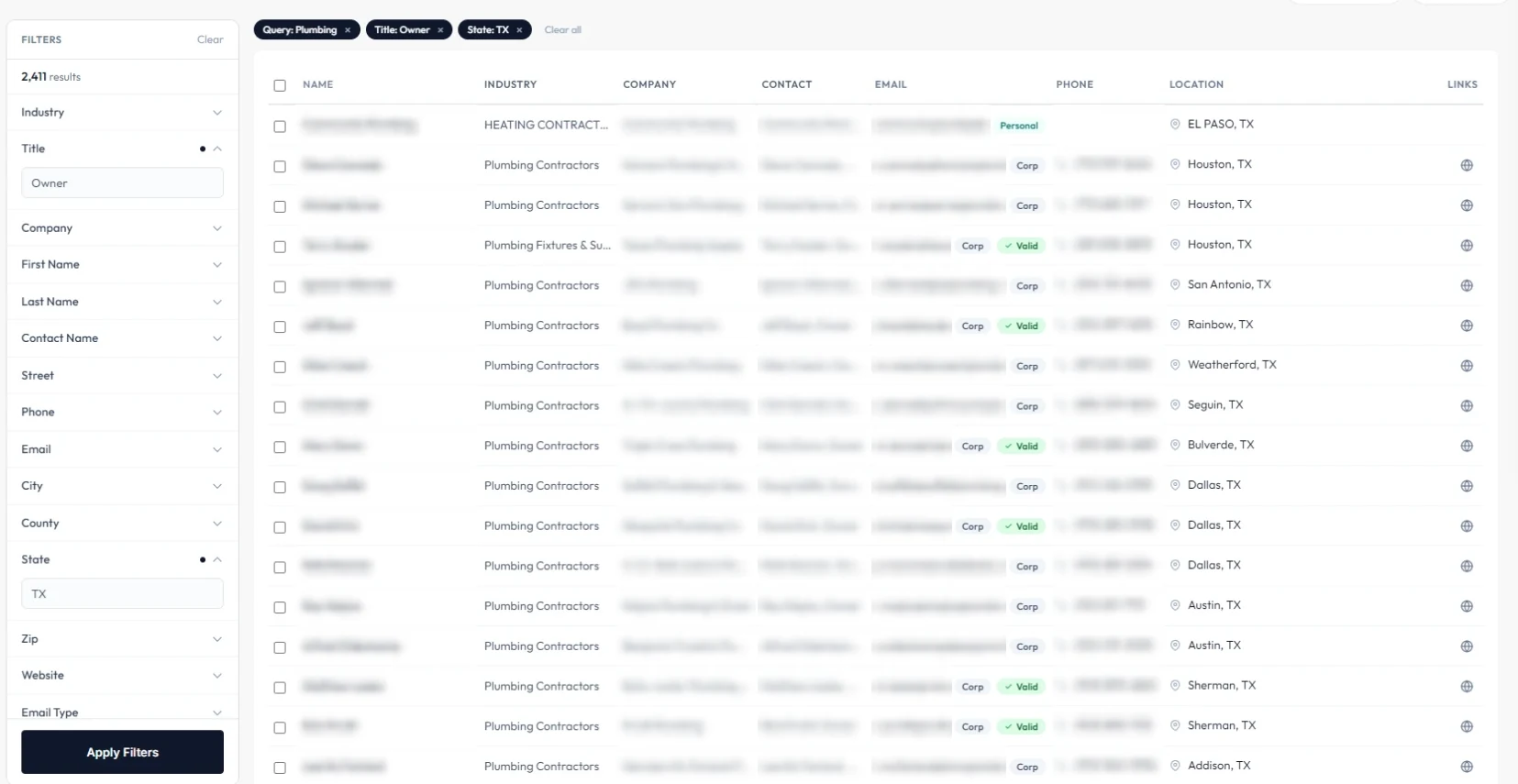The height and width of the screenshot is (784, 1518).
Task: Click phone icon in the Rainbow, TX row
Action: click(1062, 326)
